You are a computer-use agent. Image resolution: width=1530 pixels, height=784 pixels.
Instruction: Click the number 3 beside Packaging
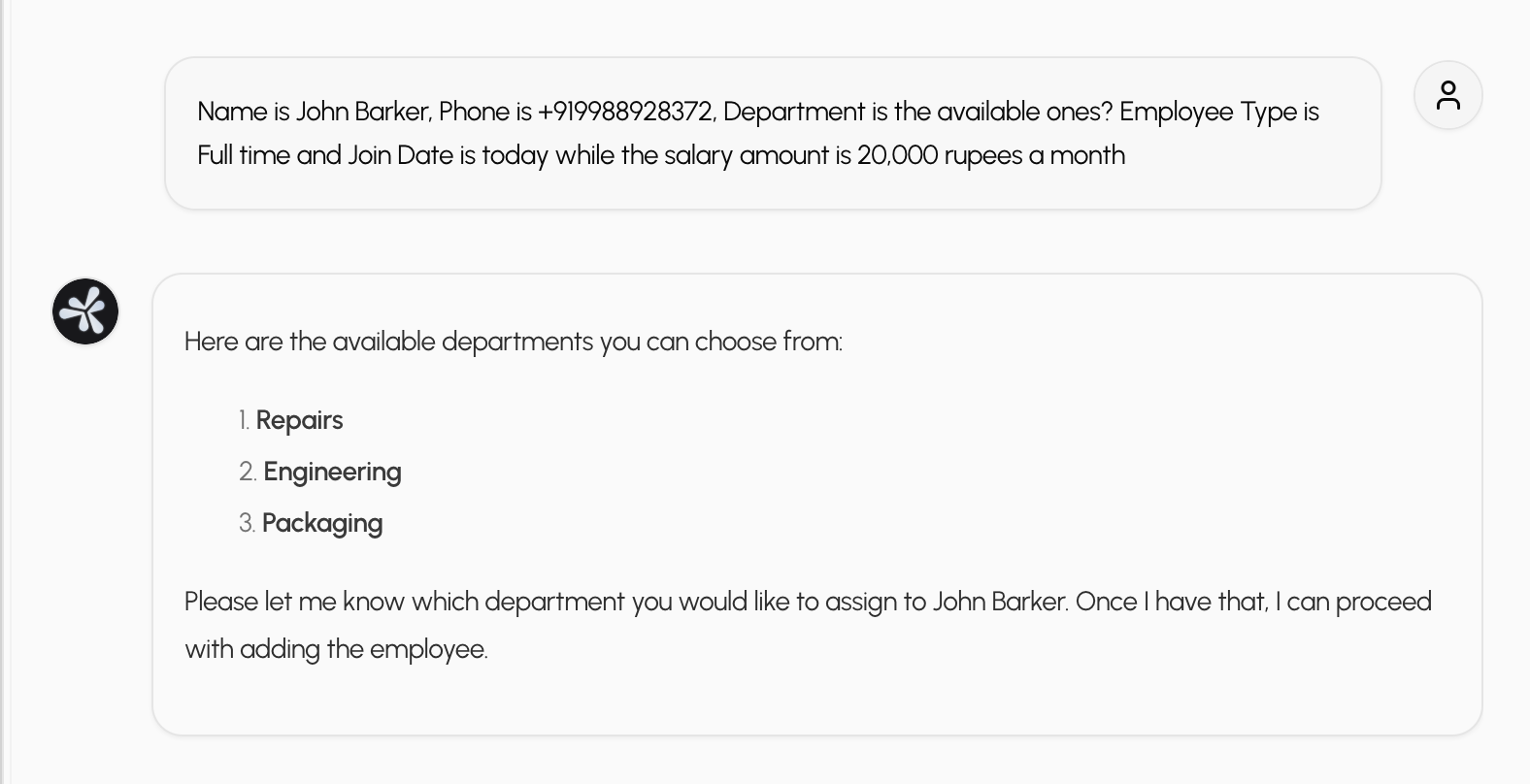point(246,523)
